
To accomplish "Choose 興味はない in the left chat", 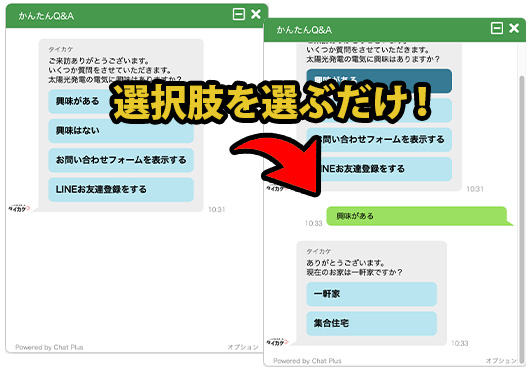I will tap(121, 131).
